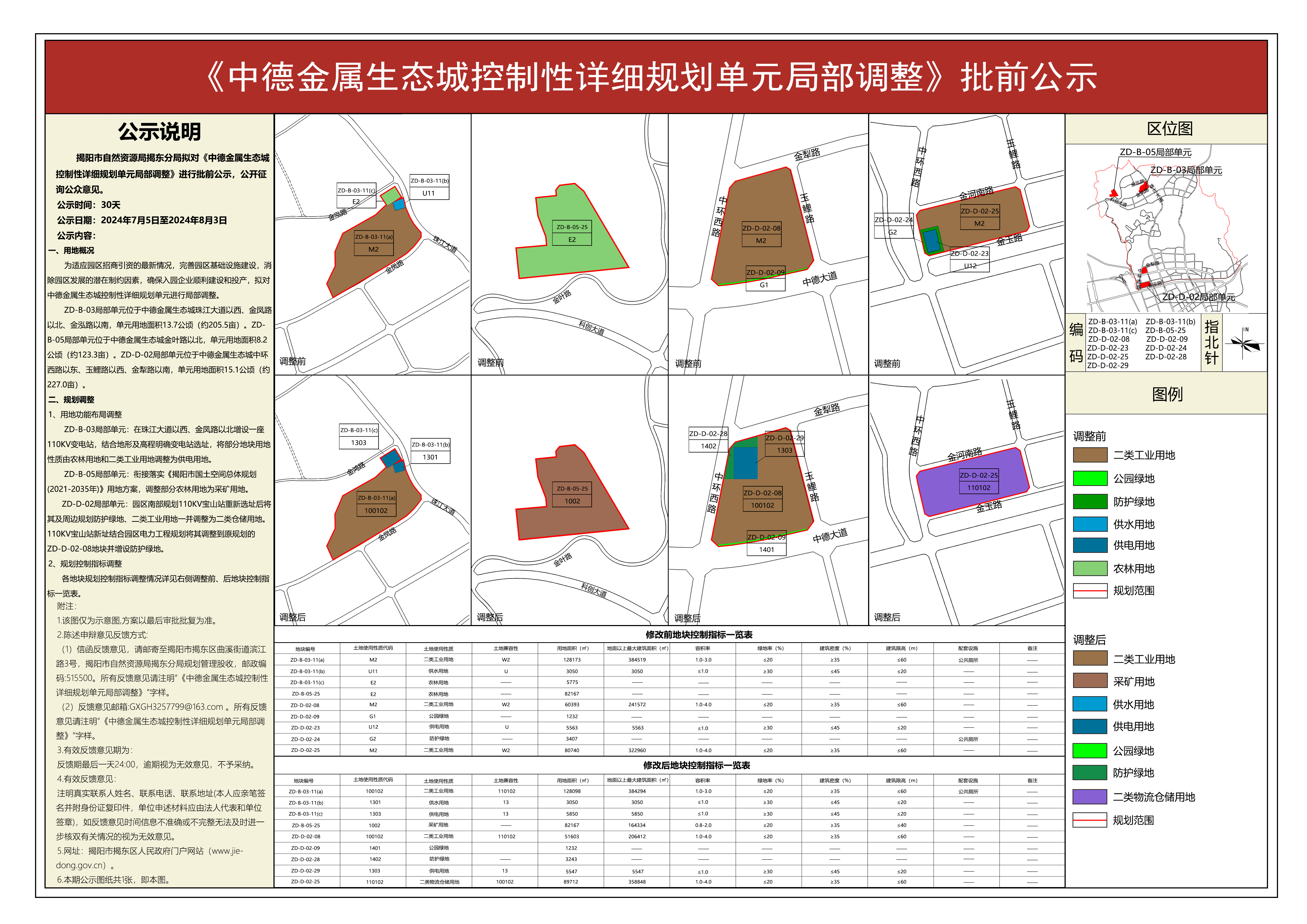
Task: Click the 调整前 二类工业用地 brown legend swatch
Action: (x=1090, y=455)
